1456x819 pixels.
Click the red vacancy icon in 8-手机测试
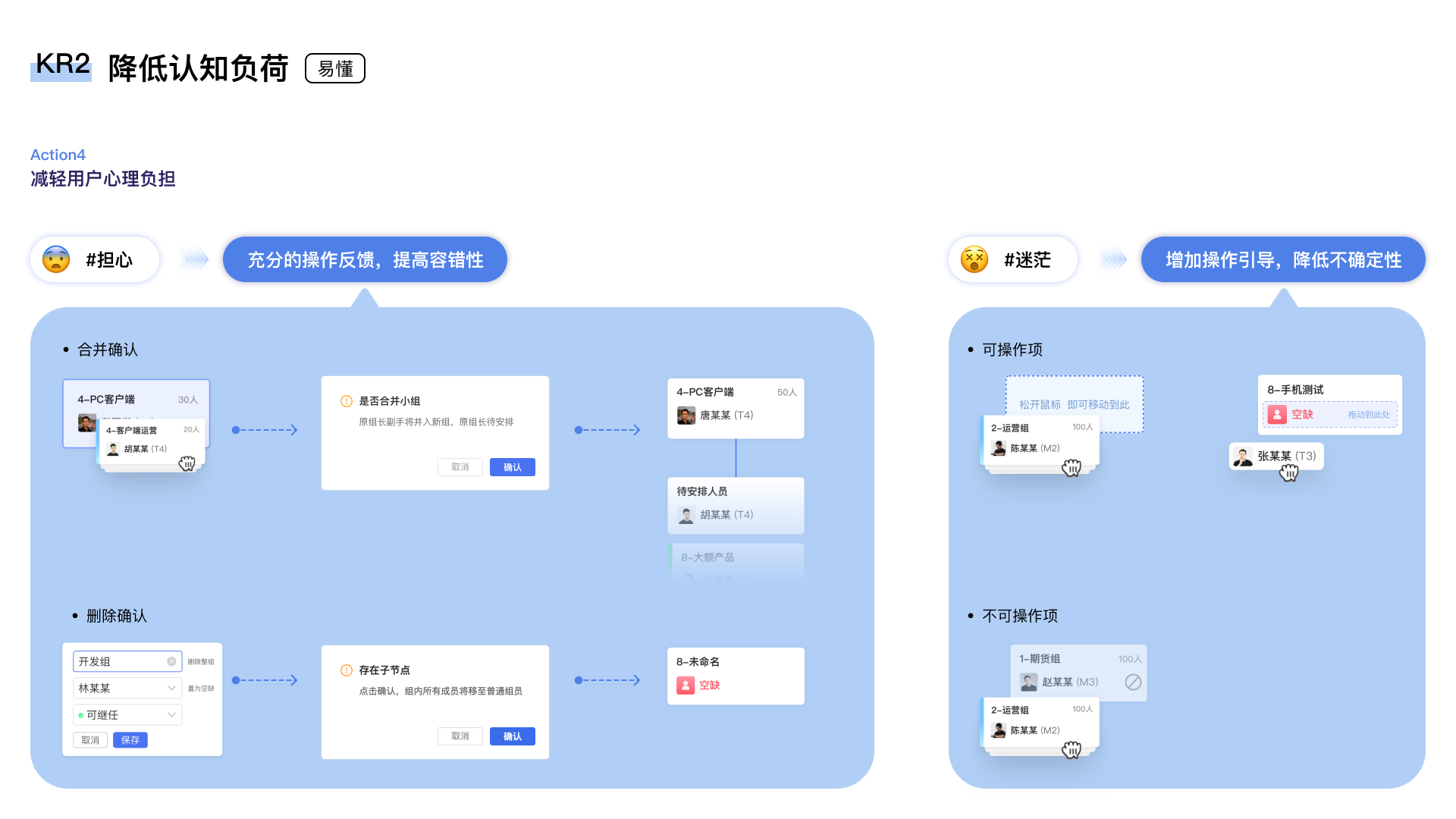click(1277, 415)
